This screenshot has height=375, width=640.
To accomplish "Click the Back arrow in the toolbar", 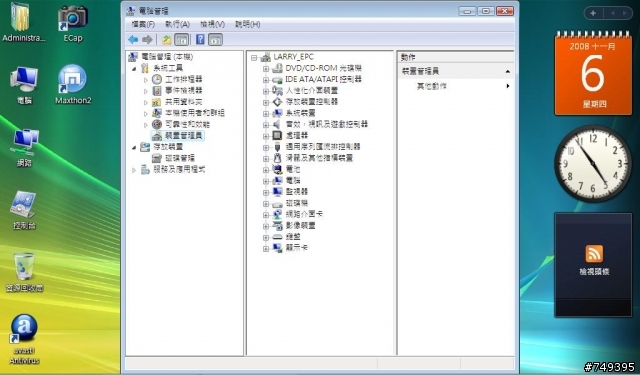I will point(133,40).
